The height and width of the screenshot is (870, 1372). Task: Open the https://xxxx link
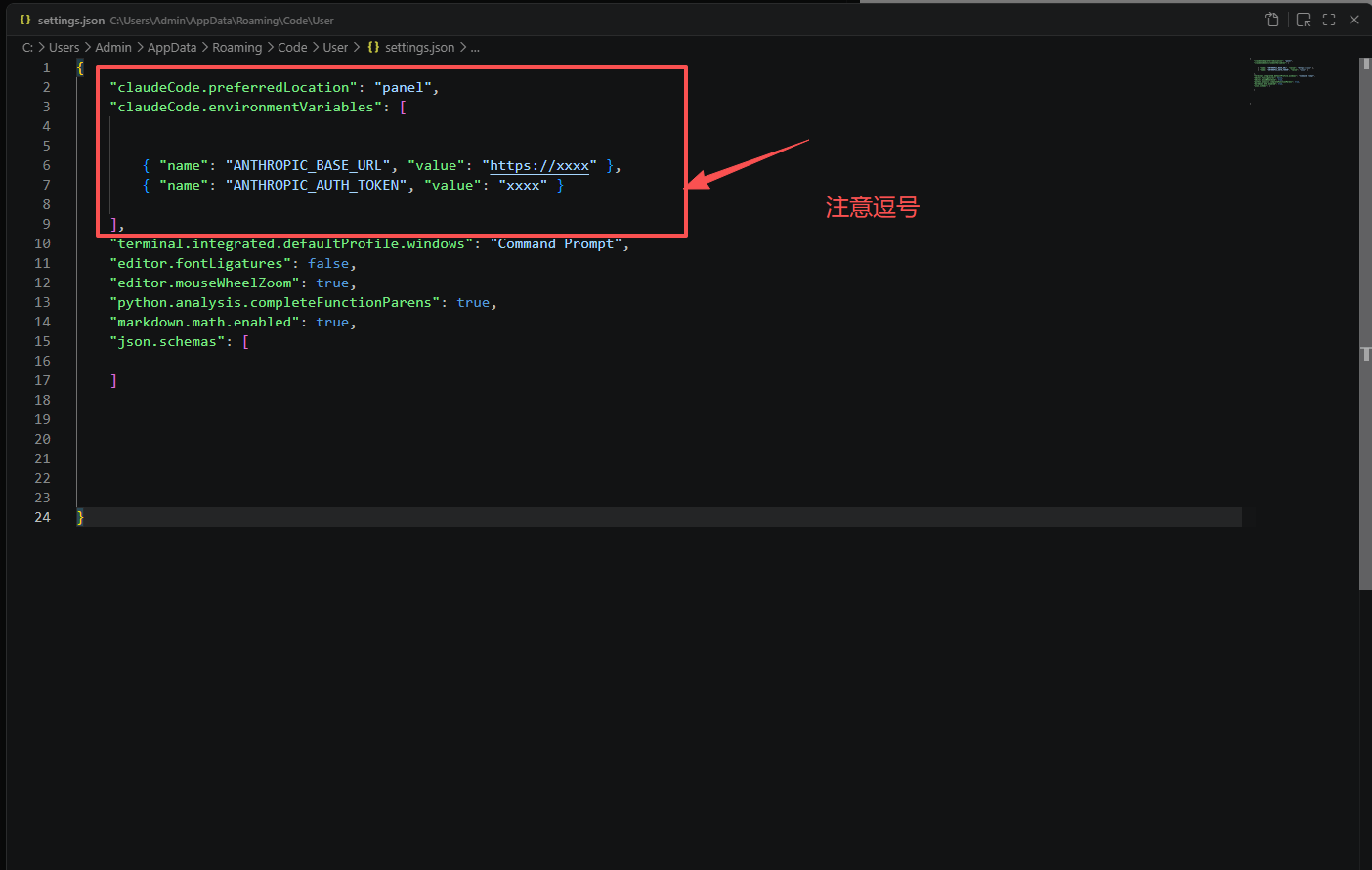[x=539, y=166]
